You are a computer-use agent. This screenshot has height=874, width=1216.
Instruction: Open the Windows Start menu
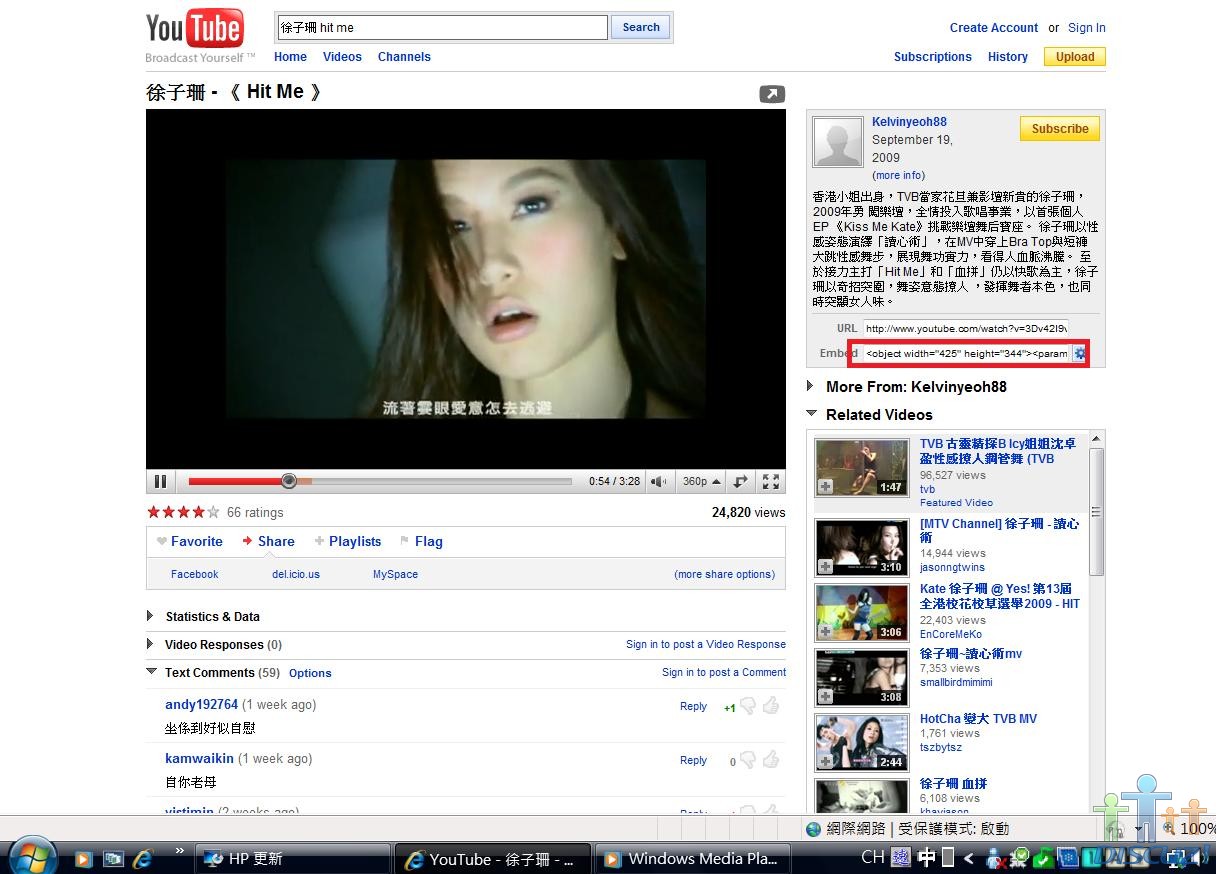(32, 856)
